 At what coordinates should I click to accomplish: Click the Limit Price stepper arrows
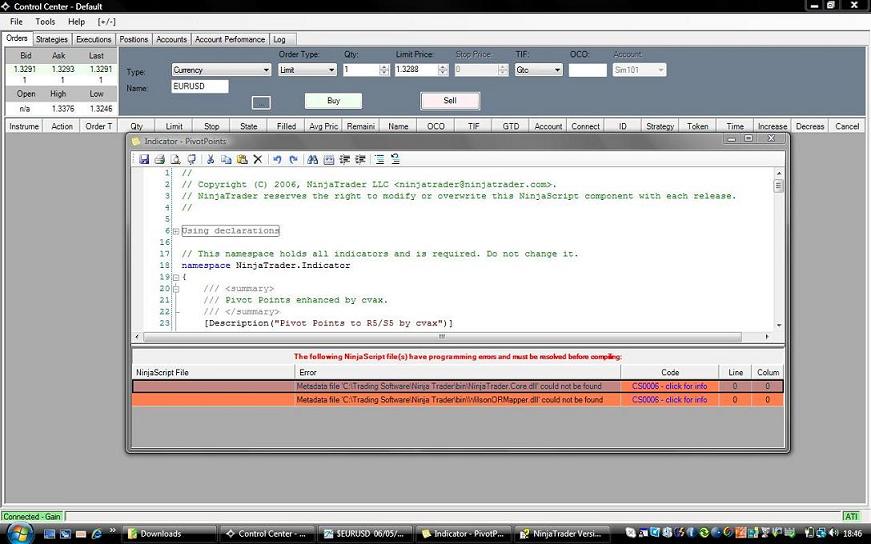[x=443, y=70]
